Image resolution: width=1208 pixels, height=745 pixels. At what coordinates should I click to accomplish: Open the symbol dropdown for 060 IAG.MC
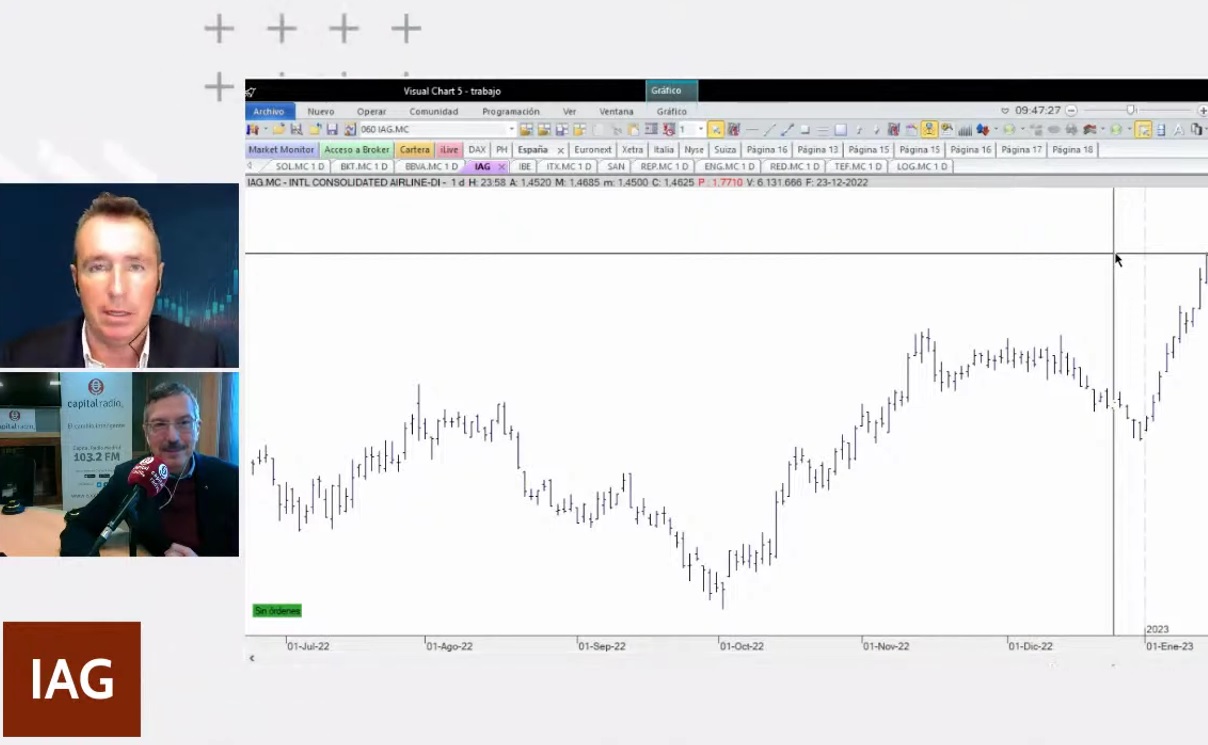click(x=511, y=130)
